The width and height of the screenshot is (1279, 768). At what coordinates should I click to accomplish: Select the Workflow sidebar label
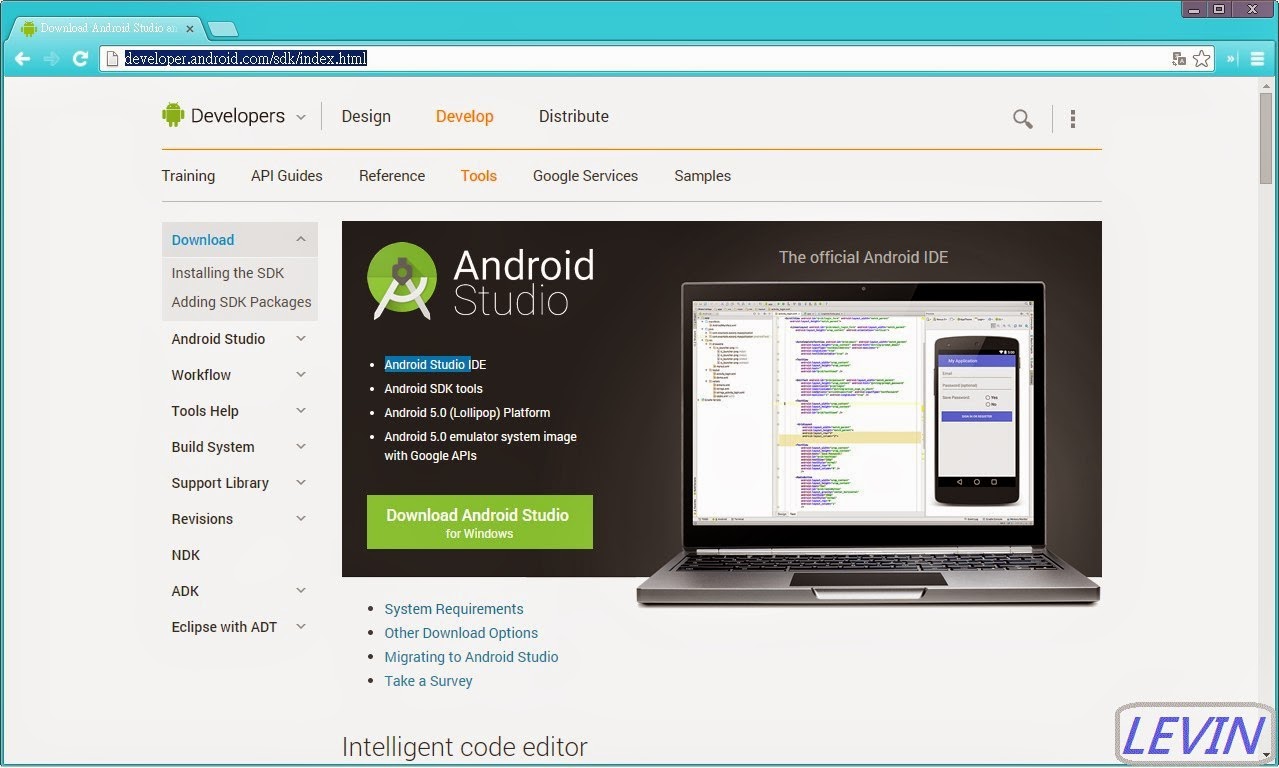coord(201,375)
